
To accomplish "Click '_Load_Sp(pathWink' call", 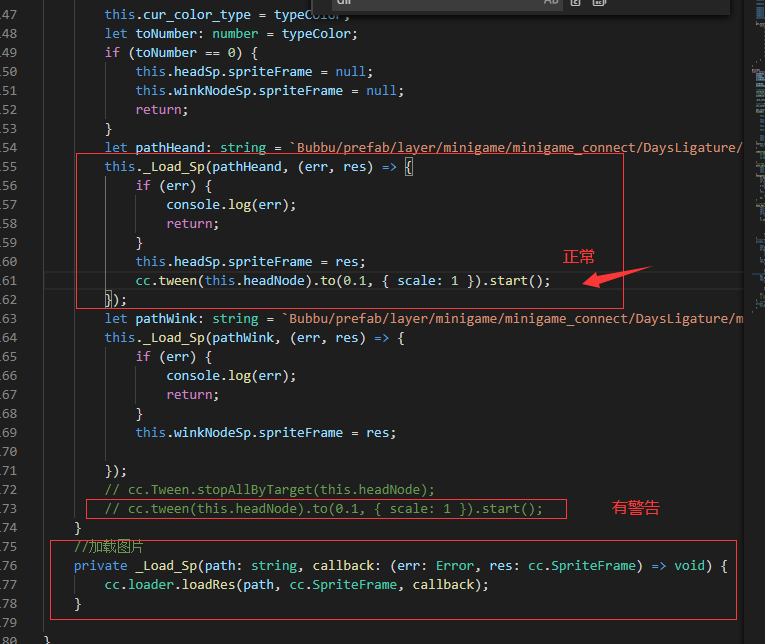I will click(x=208, y=338).
